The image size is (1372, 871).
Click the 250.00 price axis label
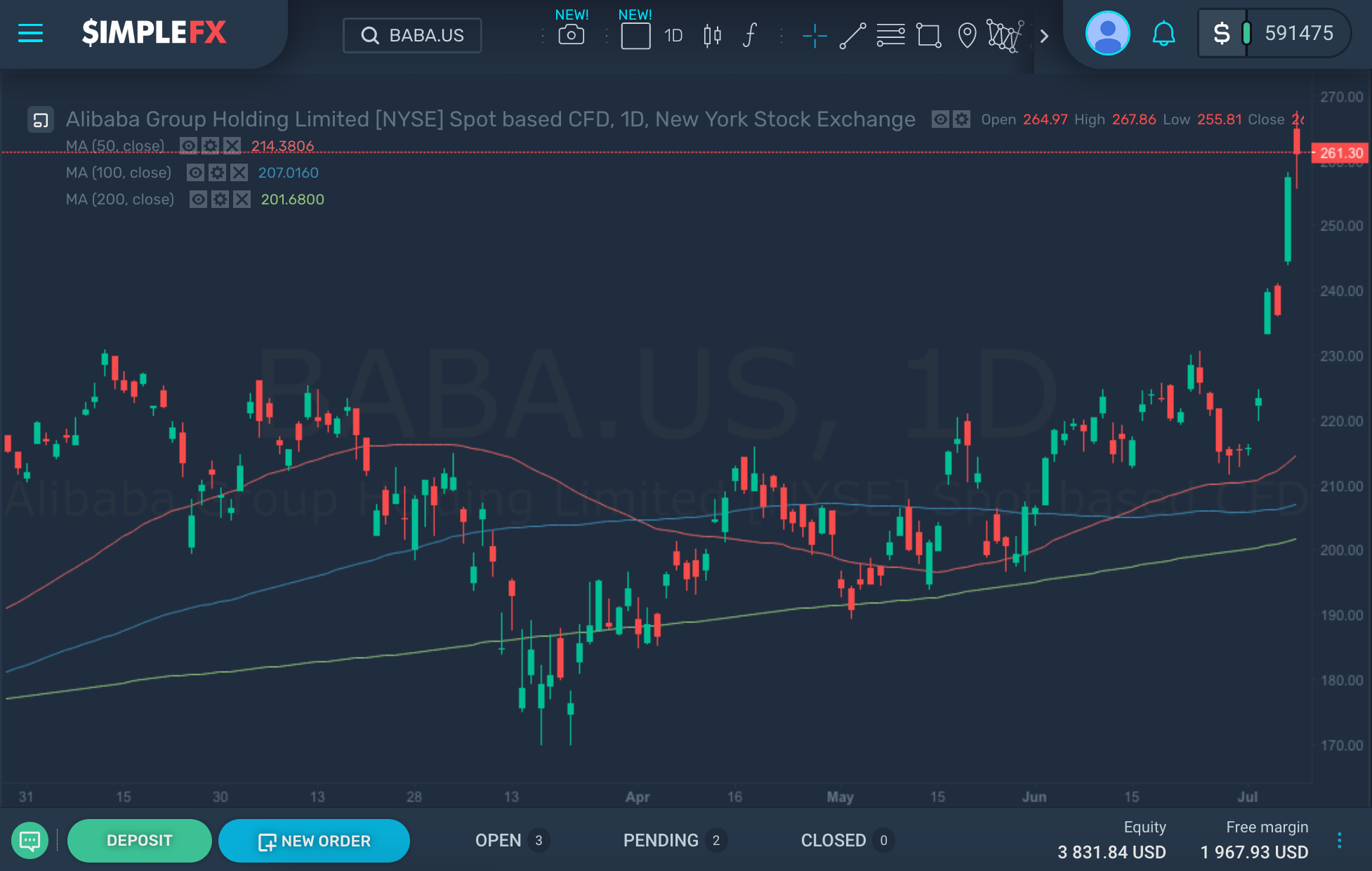1341,226
